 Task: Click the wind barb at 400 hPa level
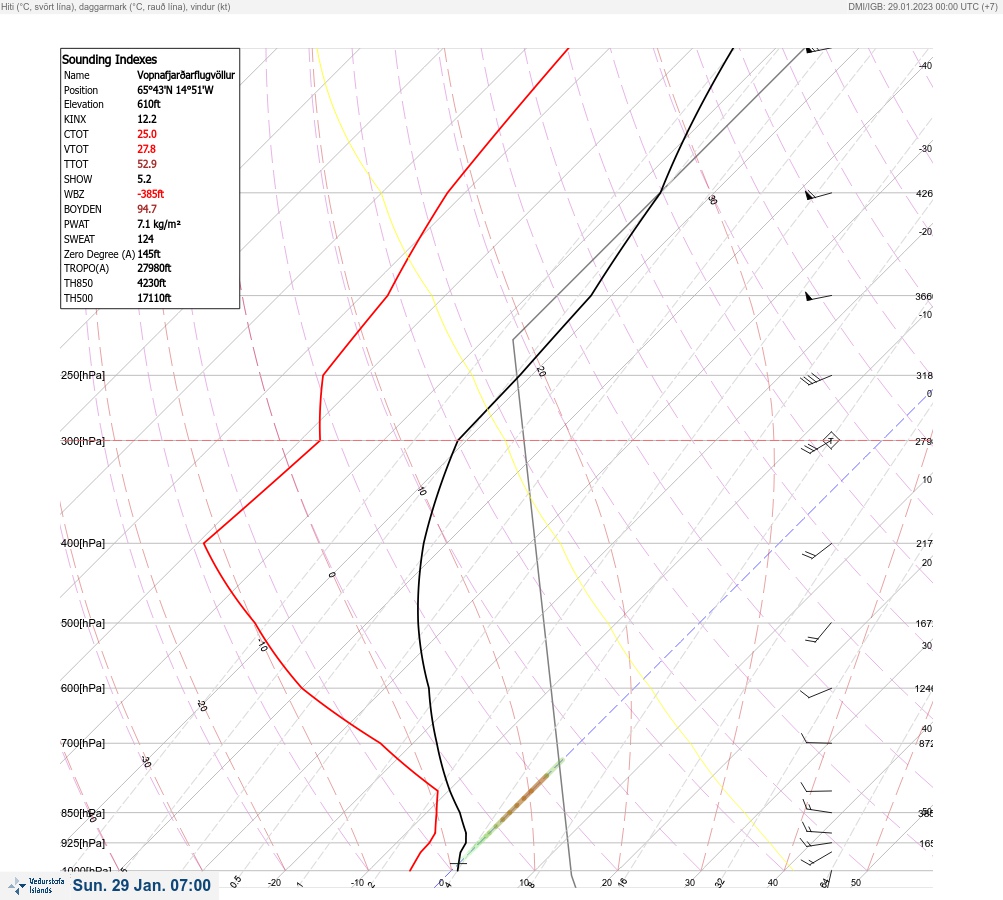tap(817, 551)
